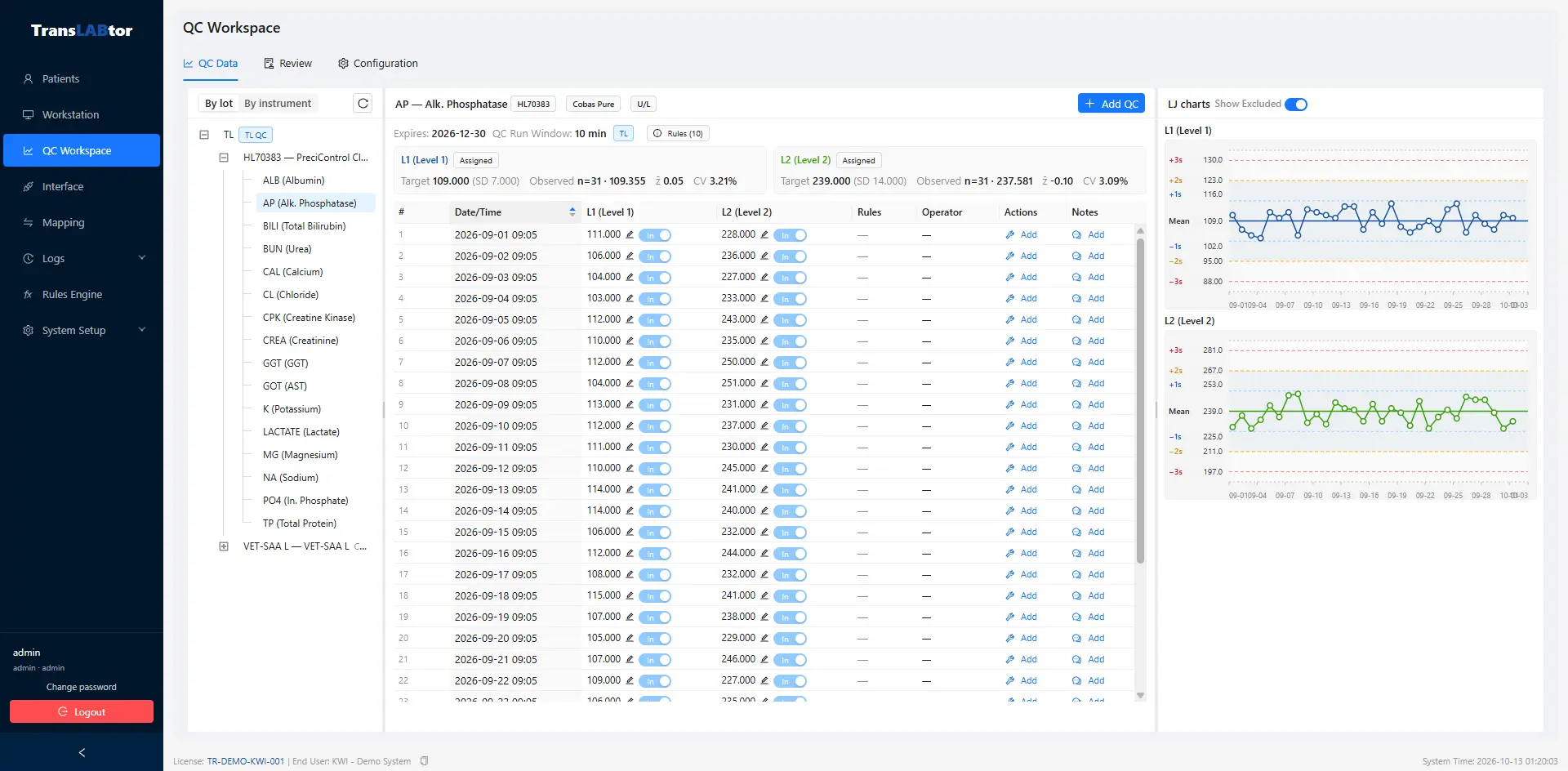
Task: Select CAL (Calcium) in the test tree
Action: [x=293, y=272]
